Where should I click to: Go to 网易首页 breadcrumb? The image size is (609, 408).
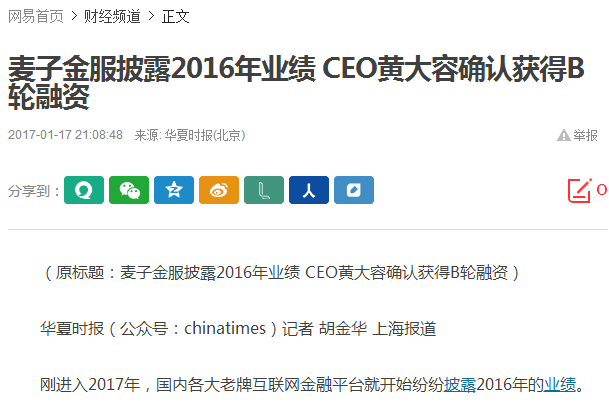(35, 16)
